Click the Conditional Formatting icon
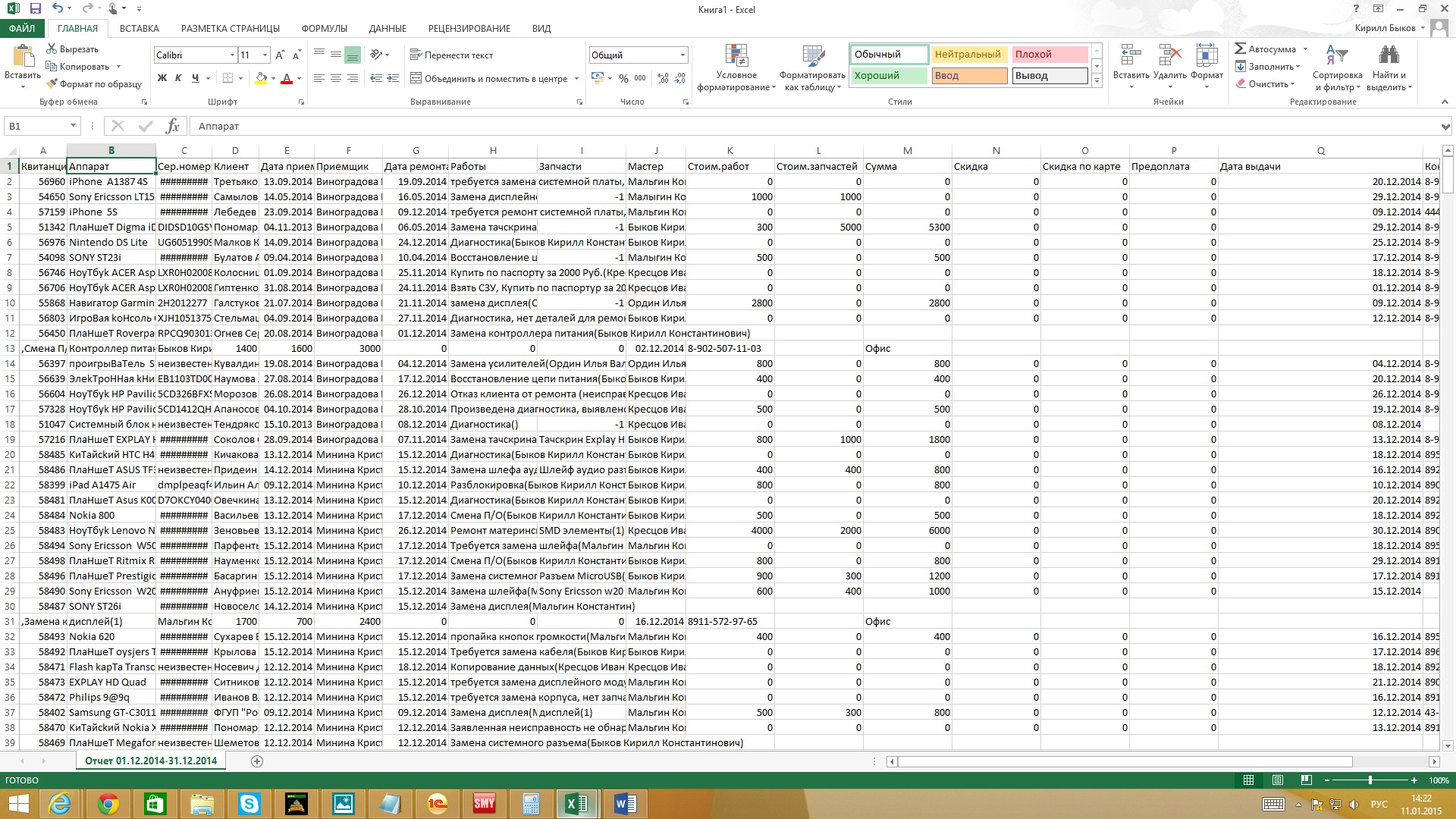Viewport: 1456px width, 819px height. [x=736, y=57]
